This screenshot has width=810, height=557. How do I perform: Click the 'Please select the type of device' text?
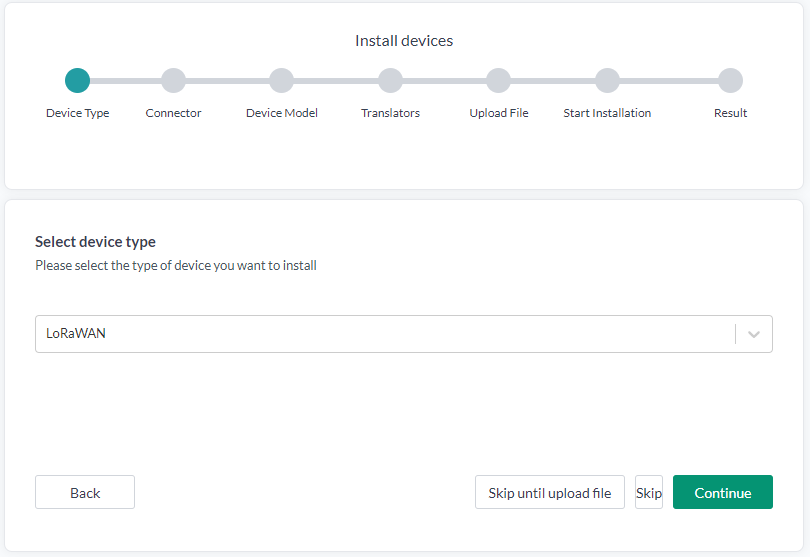click(176, 266)
